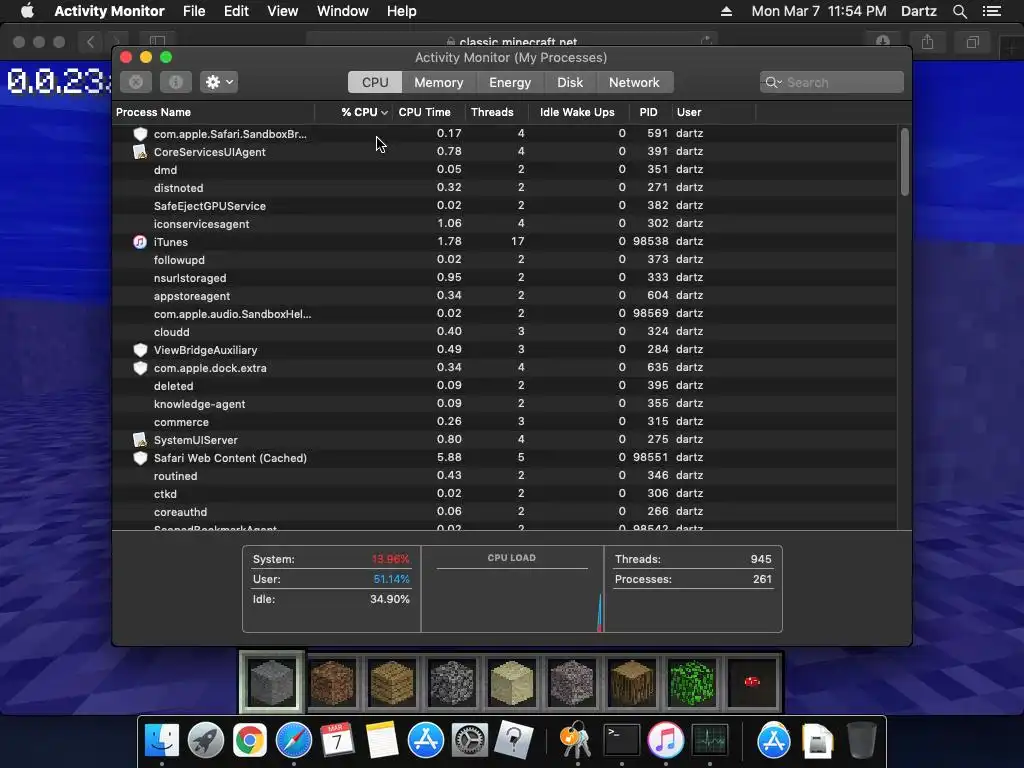Open System Preferences from the Dock
The height and width of the screenshot is (768, 1024).
(x=470, y=741)
